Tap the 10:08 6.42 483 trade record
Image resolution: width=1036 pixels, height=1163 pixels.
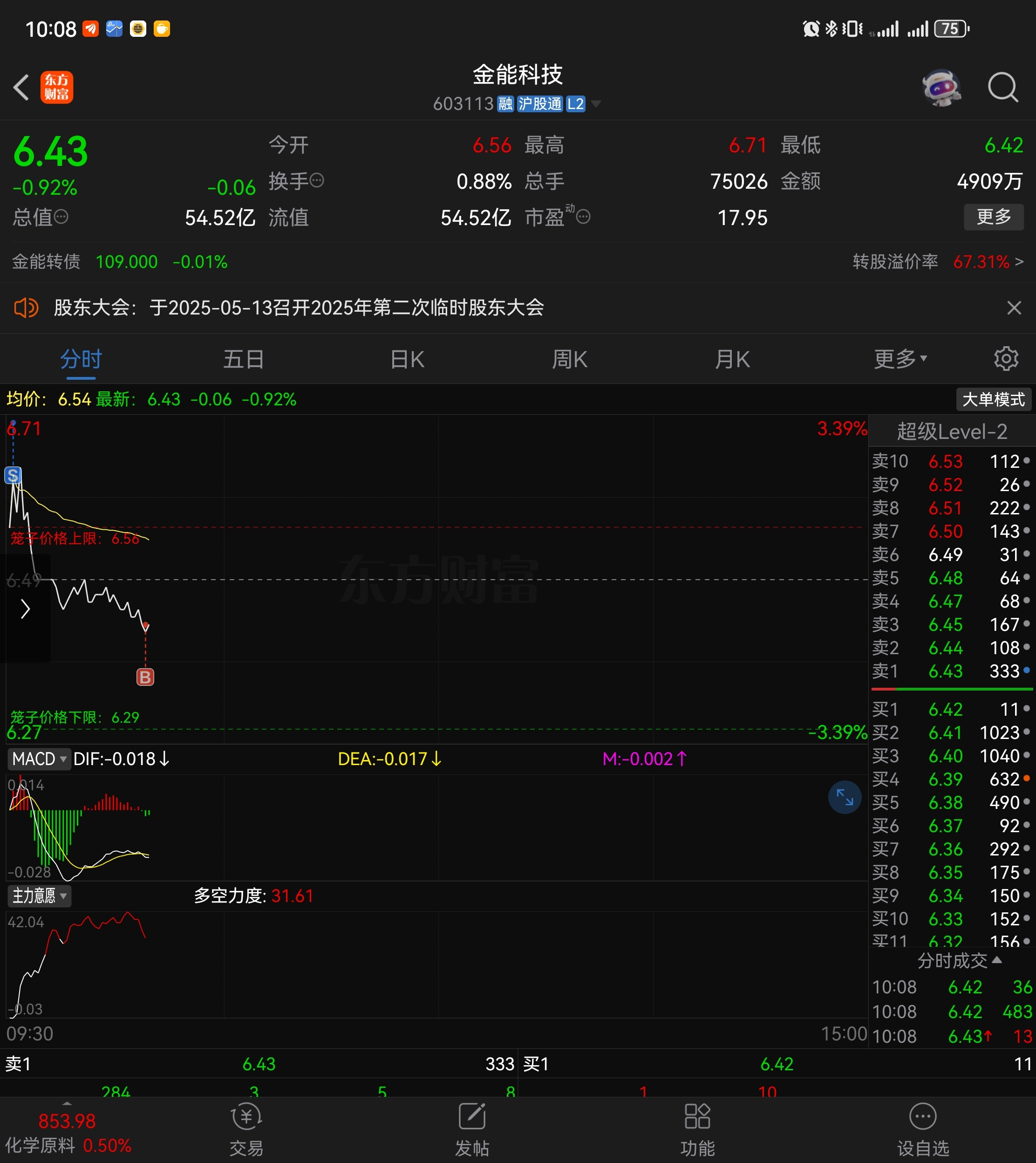[952, 1012]
